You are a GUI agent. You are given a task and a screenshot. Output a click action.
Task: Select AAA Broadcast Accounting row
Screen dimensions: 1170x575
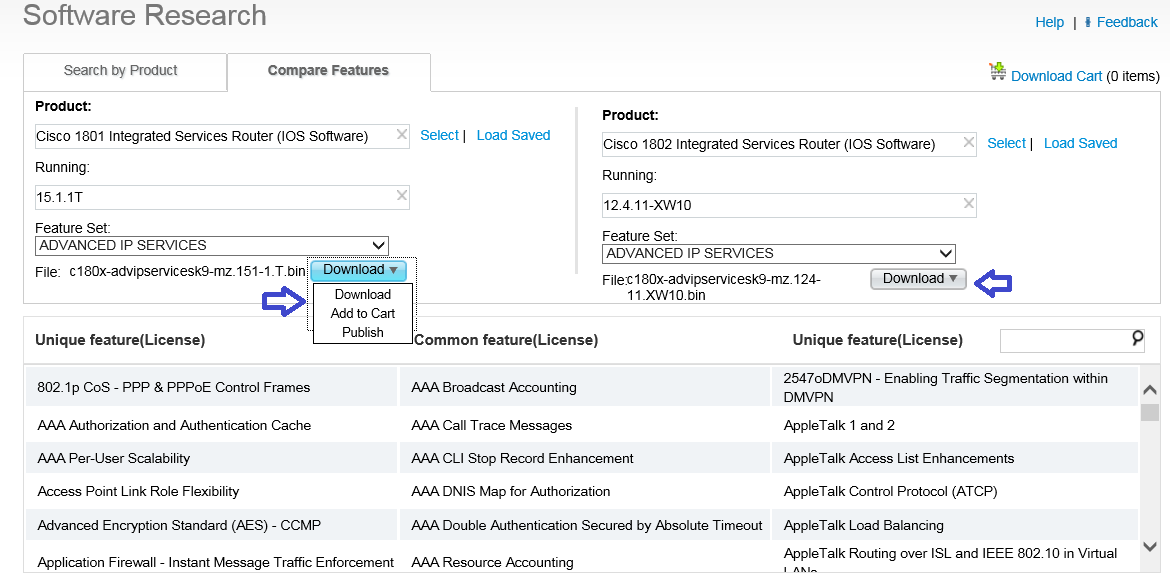coord(584,387)
